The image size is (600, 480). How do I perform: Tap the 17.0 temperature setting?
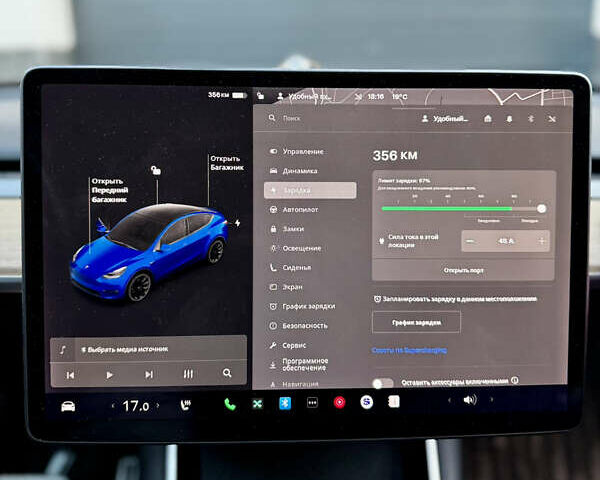point(136,406)
